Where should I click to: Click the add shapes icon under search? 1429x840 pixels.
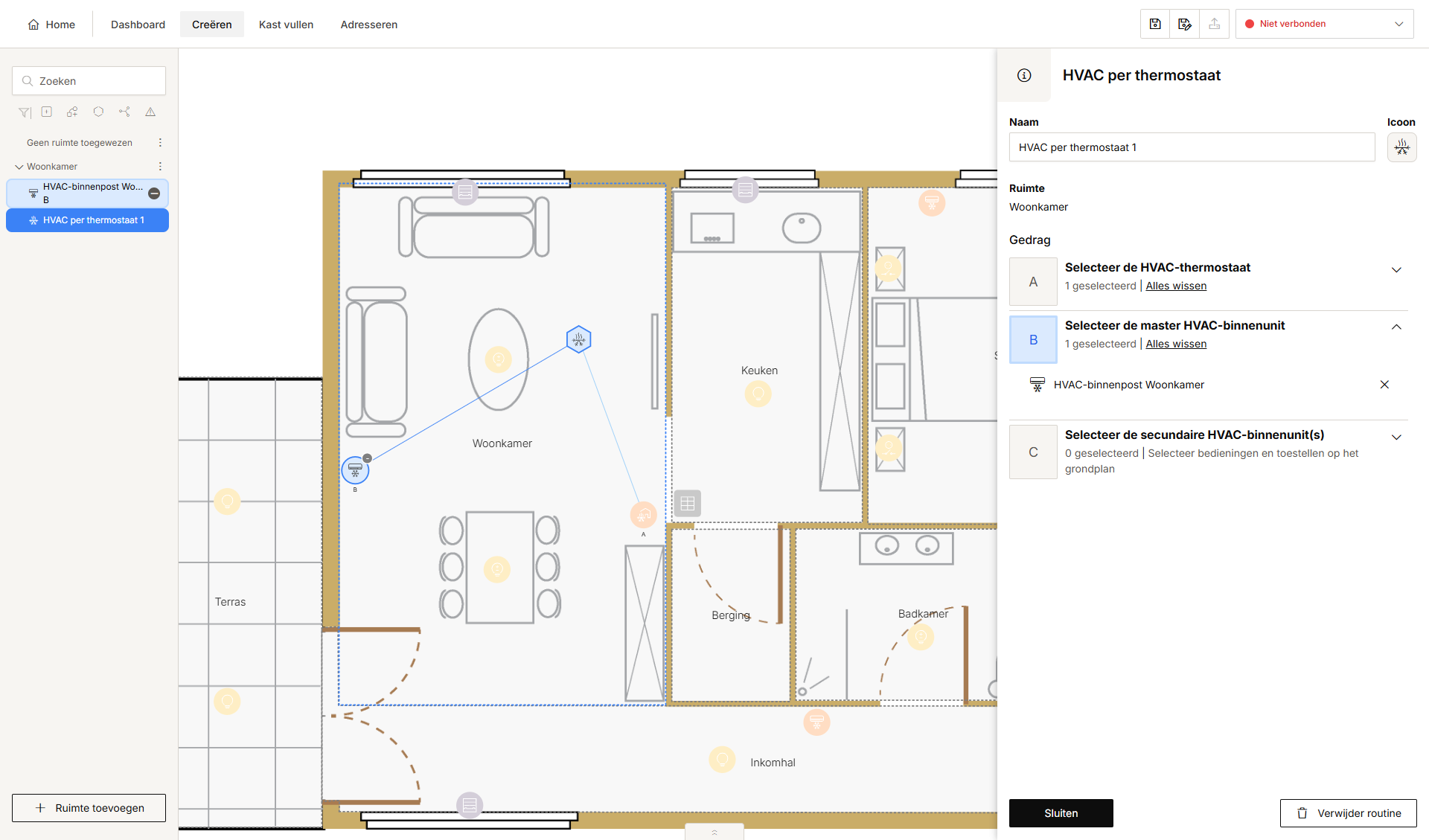[72, 112]
